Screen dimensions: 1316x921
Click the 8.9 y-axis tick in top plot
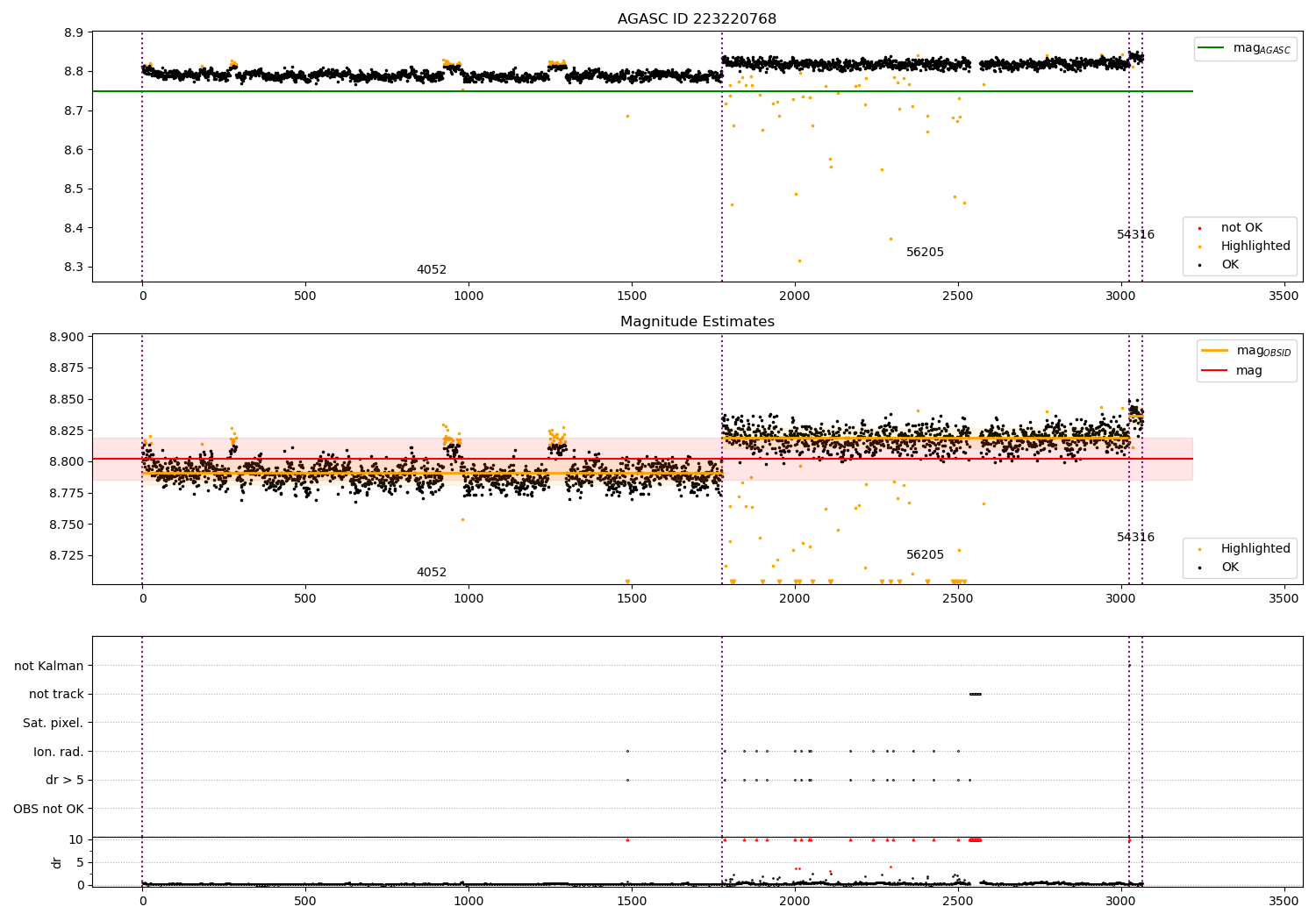pyautogui.click(x=74, y=32)
